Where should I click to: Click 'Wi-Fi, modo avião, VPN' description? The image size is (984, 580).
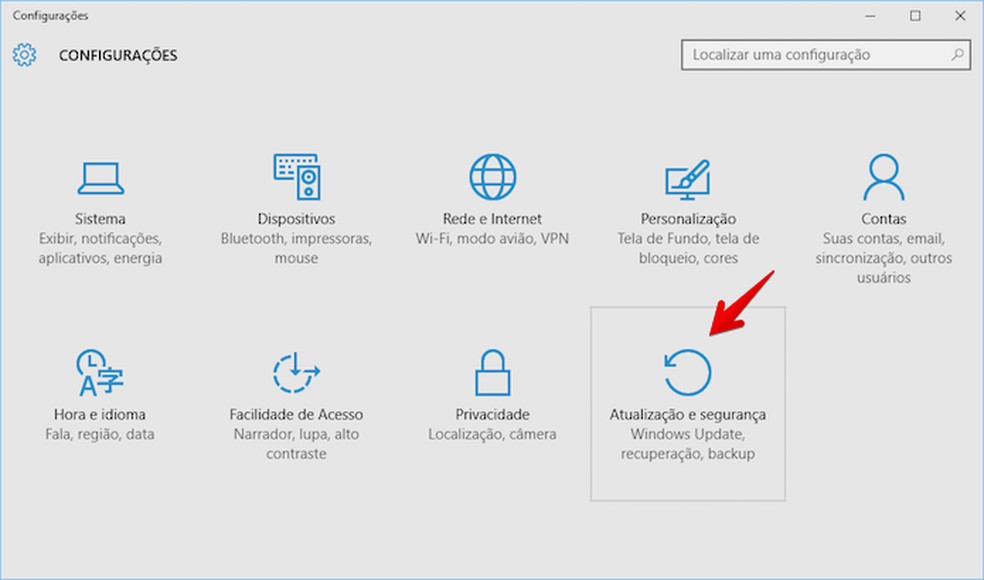[492, 239]
